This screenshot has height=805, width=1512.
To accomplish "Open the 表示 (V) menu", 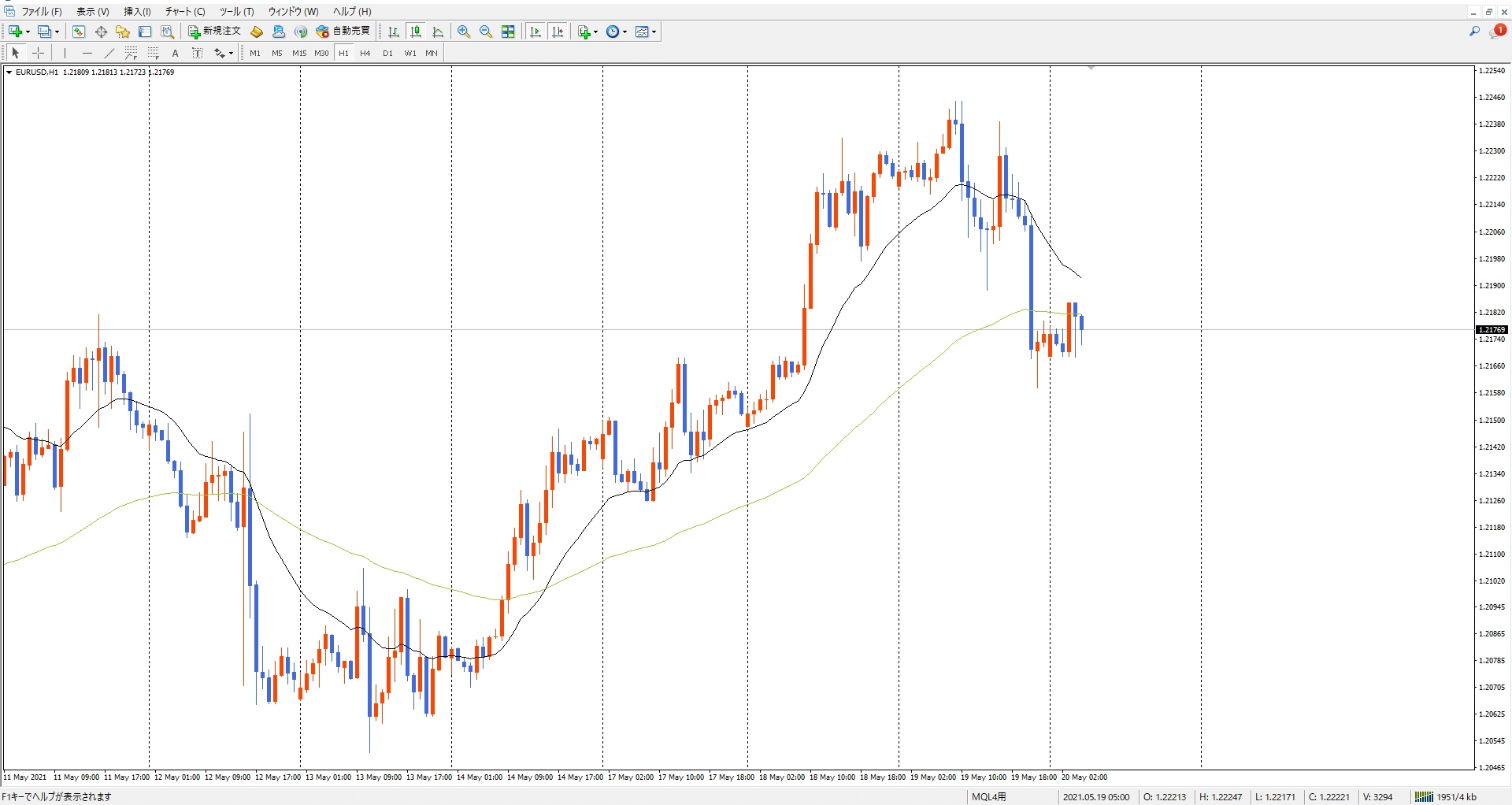I will (x=93, y=11).
